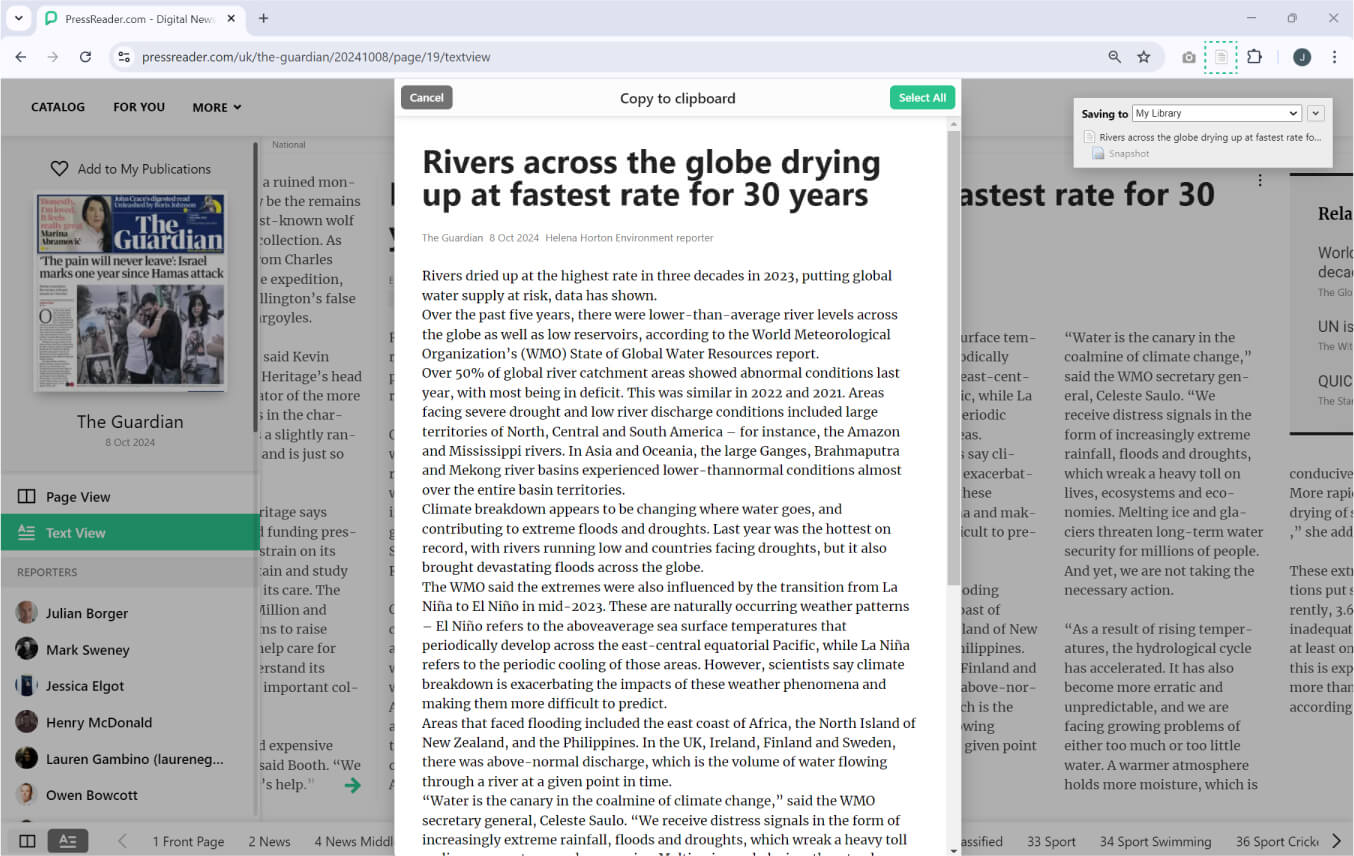Click the green arrow icon below the article column
The width and height of the screenshot is (1354, 856).
352,785
